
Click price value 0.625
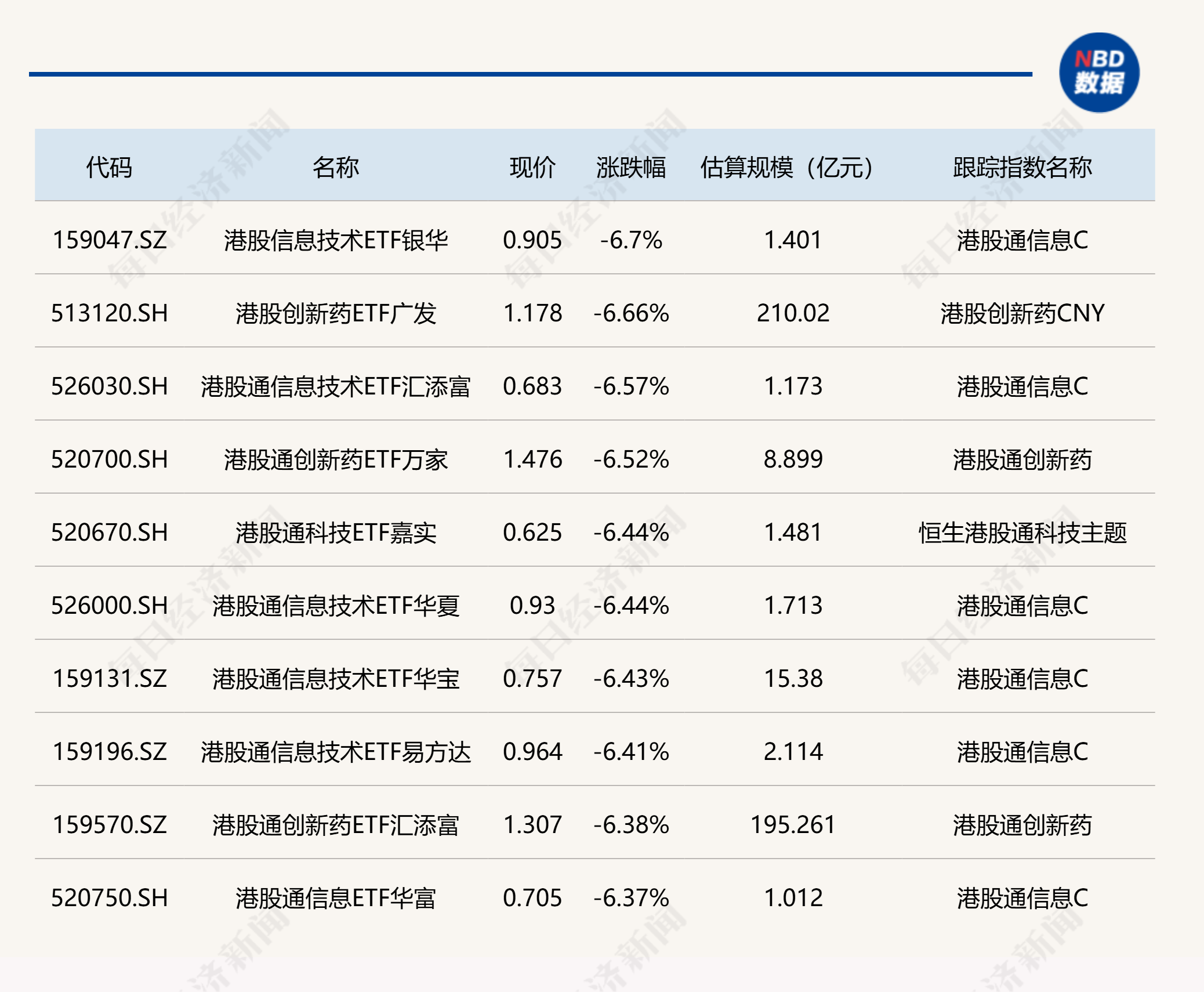pos(532,533)
